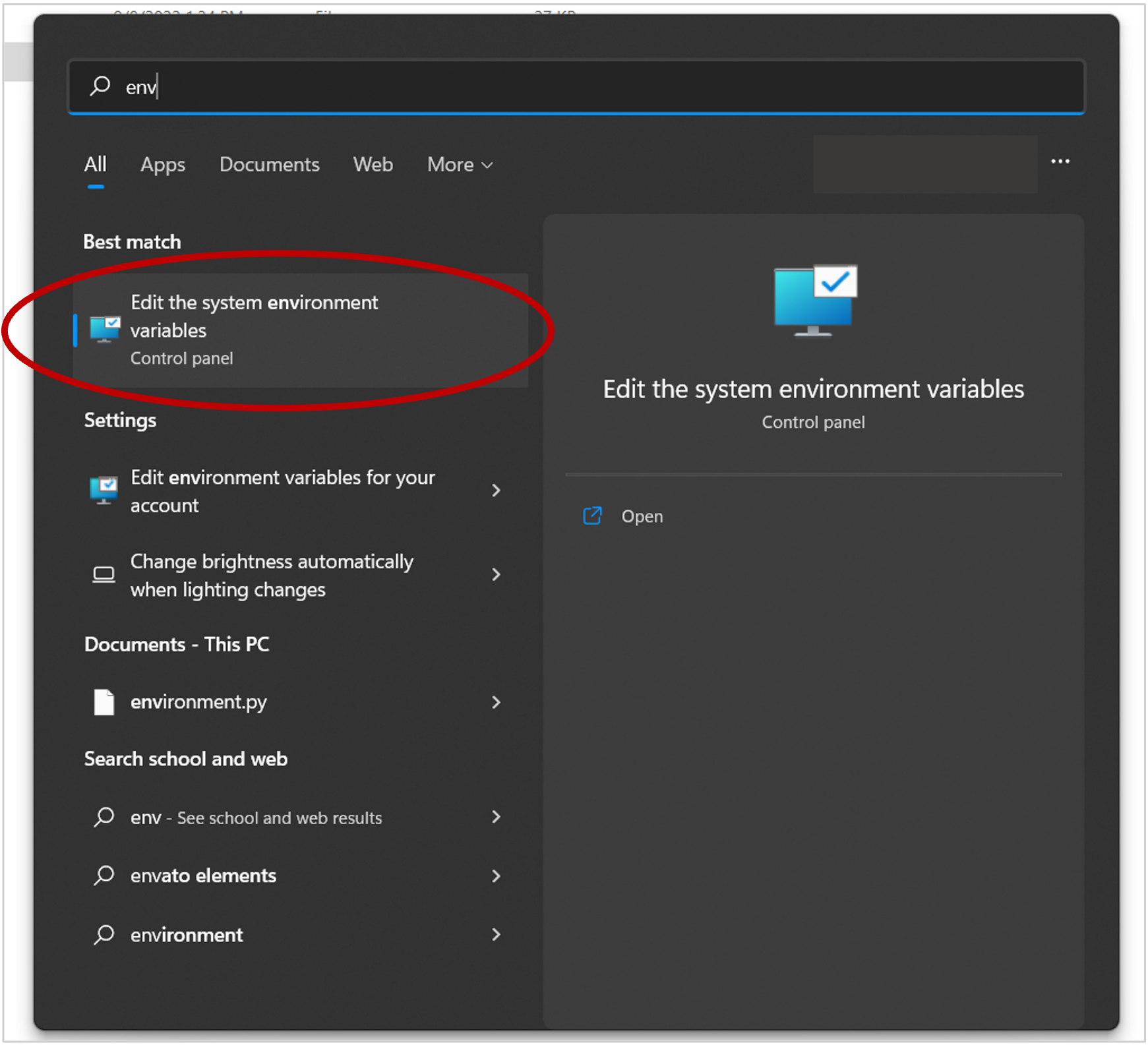Click search icon beside 'env - See school and web results'

click(104, 818)
